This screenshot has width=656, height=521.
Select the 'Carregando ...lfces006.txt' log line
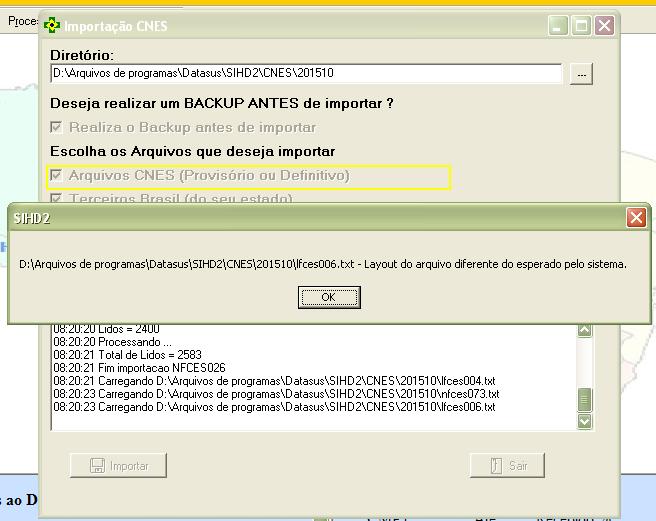275,407
